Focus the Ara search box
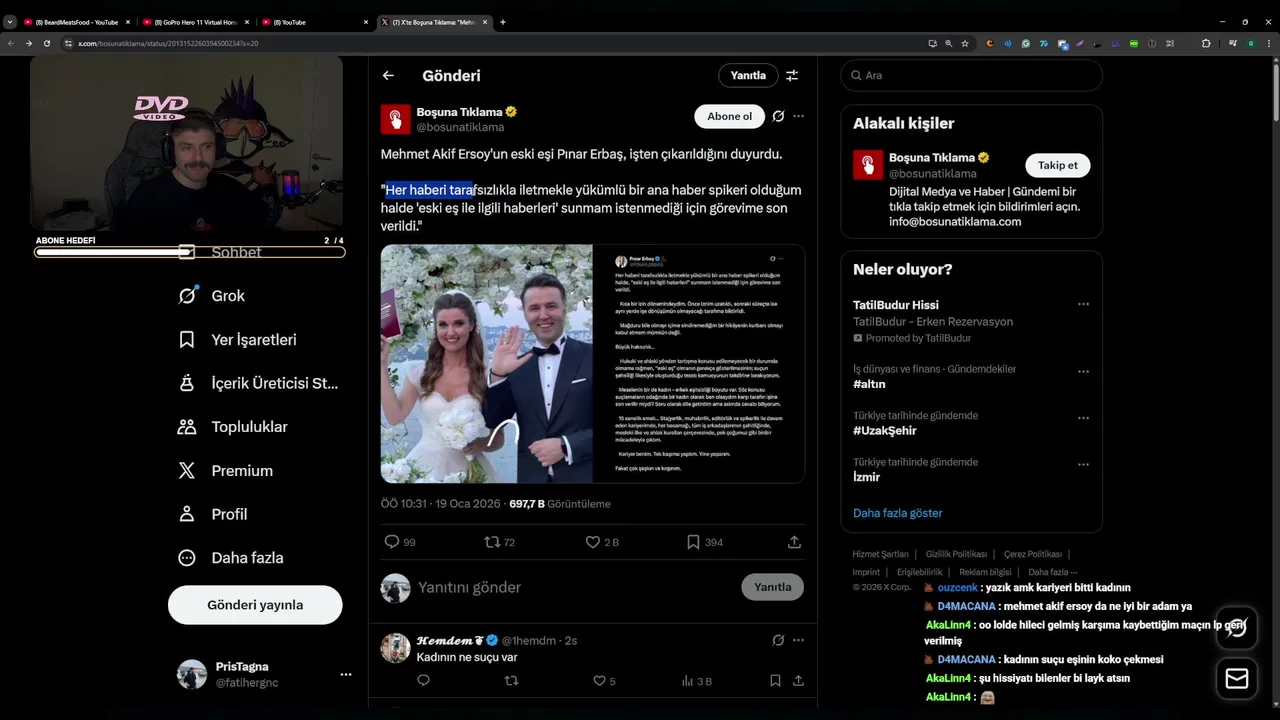The image size is (1280, 720). click(x=971, y=75)
